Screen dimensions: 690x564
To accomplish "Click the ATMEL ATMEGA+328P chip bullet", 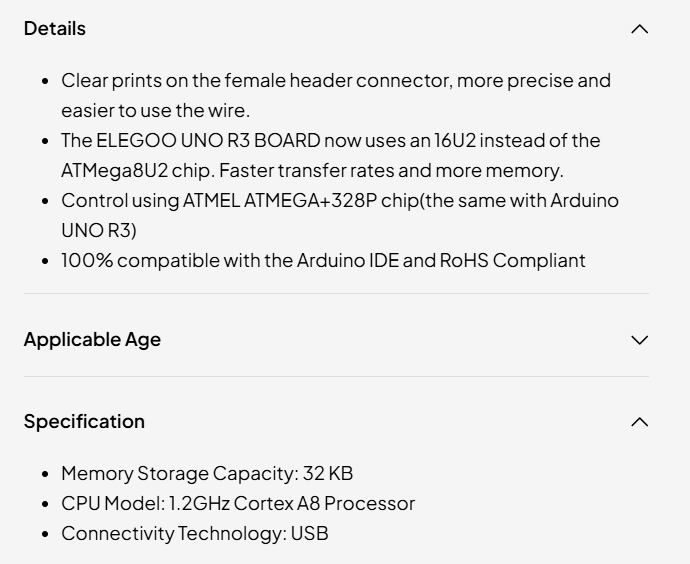I will click(x=340, y=200).
